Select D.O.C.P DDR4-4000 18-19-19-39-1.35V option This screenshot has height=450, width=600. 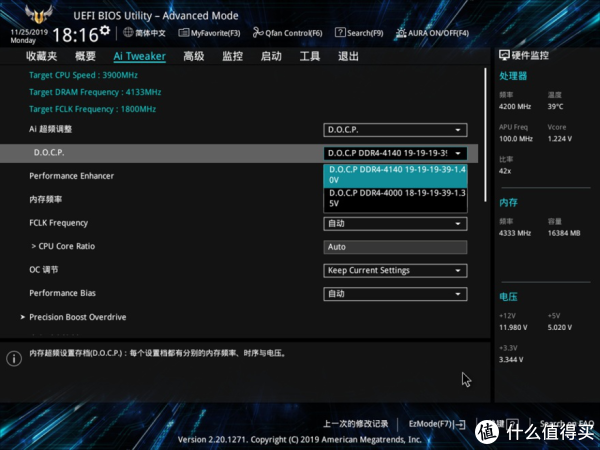[x=395, y=198]
